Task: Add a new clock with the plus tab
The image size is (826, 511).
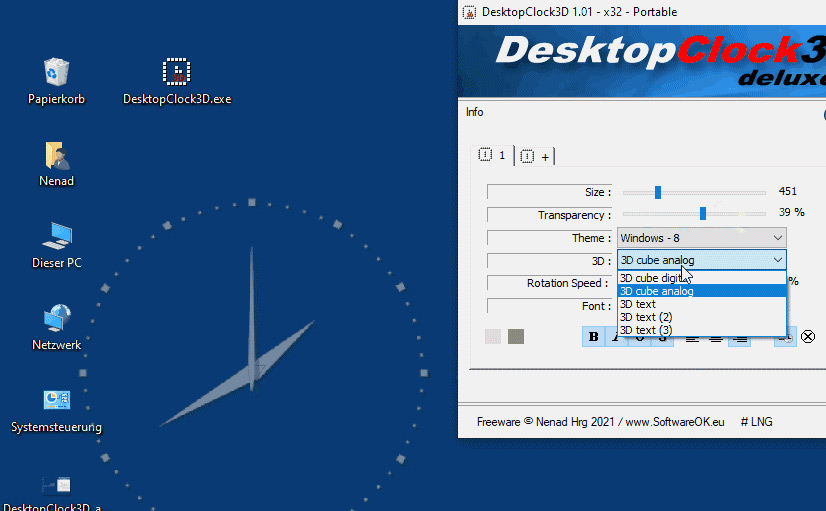Action: click(535, 156)
